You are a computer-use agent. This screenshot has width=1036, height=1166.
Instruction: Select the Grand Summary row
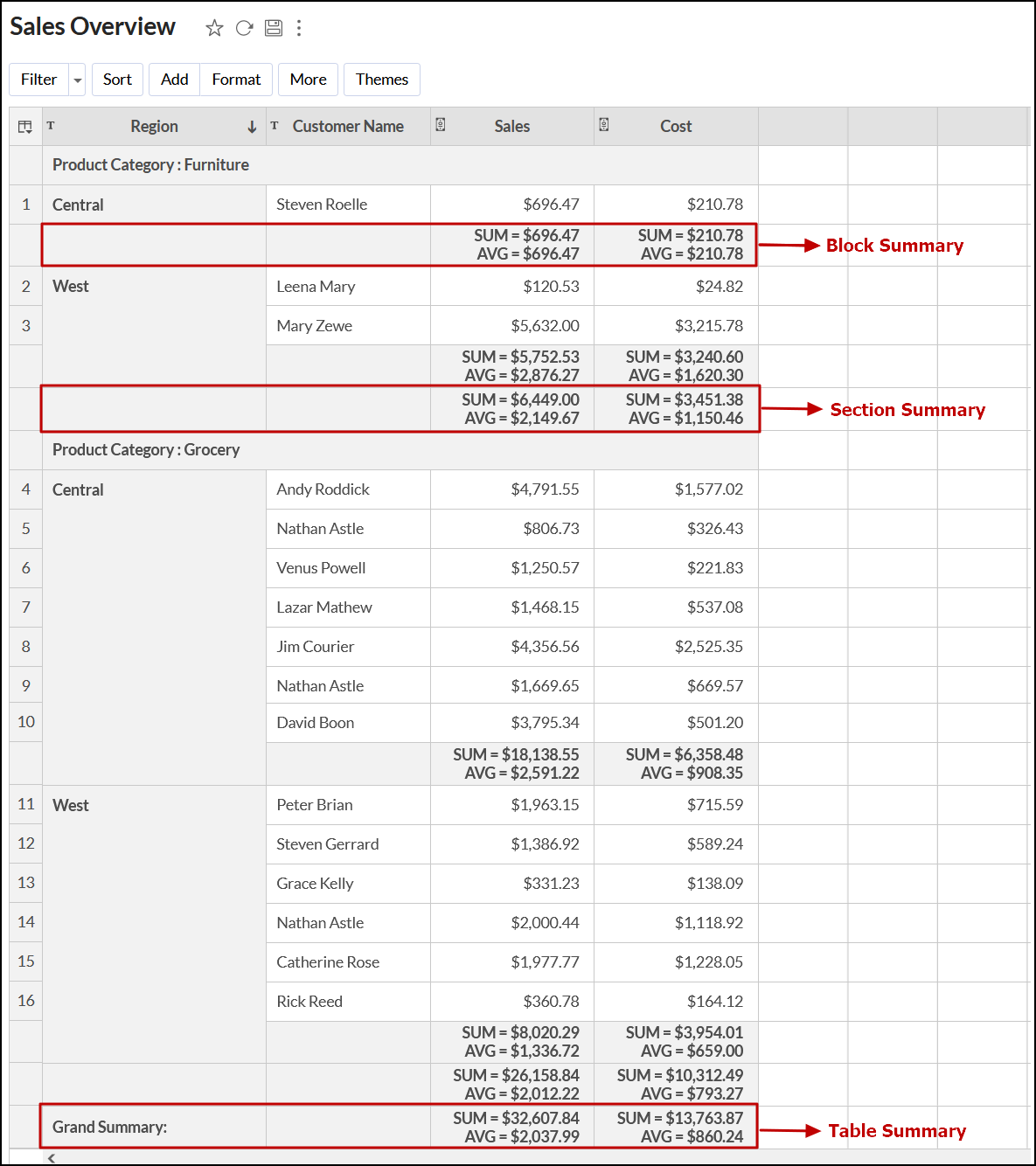pyautogui.click(x=109, y=1127)
